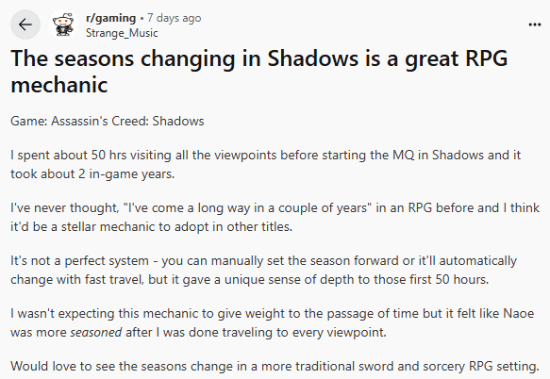
Task: Click the paragraph about spending 50 hrs
Action: tap(266, 164)
